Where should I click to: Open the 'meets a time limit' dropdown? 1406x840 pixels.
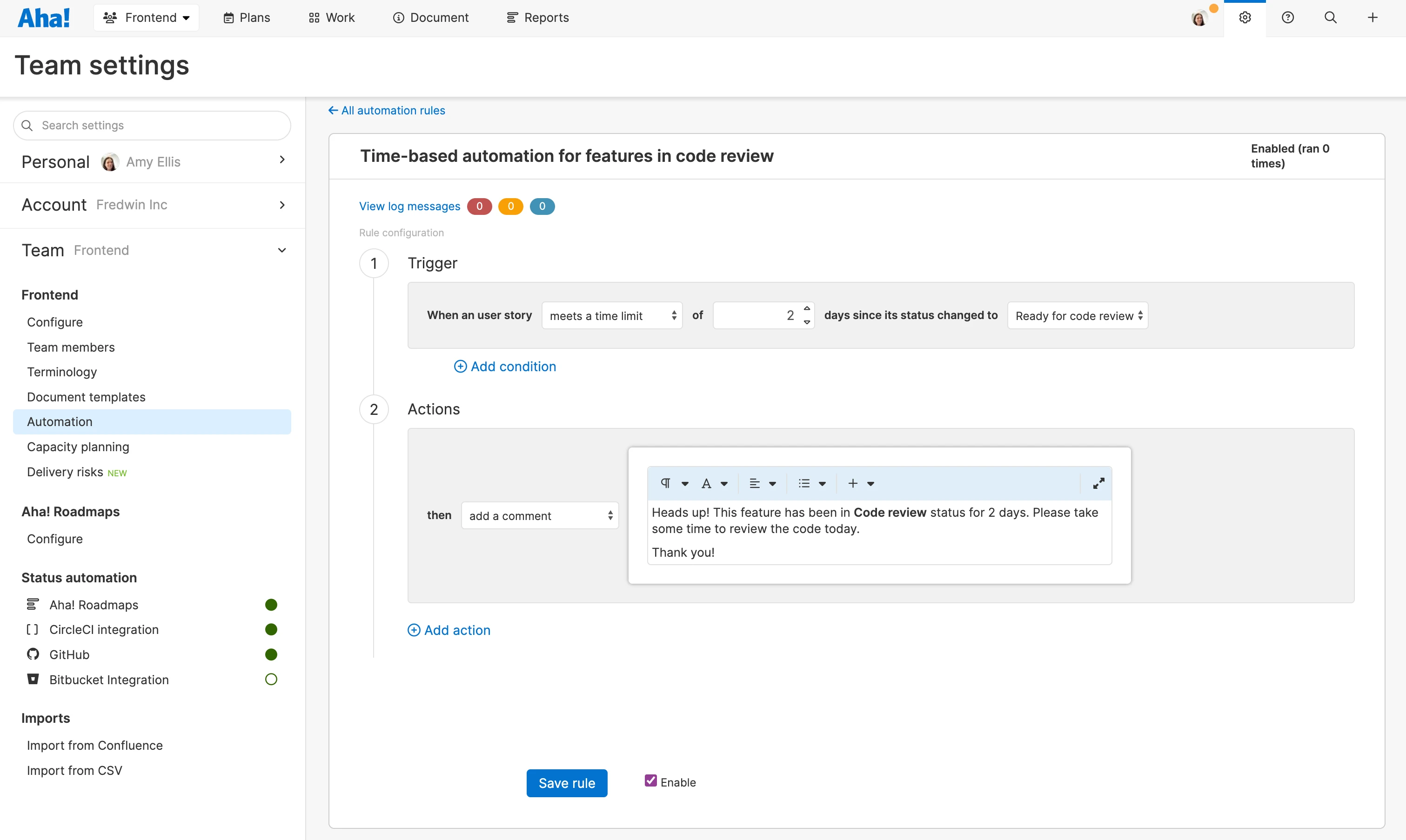[x=612, y=316]
